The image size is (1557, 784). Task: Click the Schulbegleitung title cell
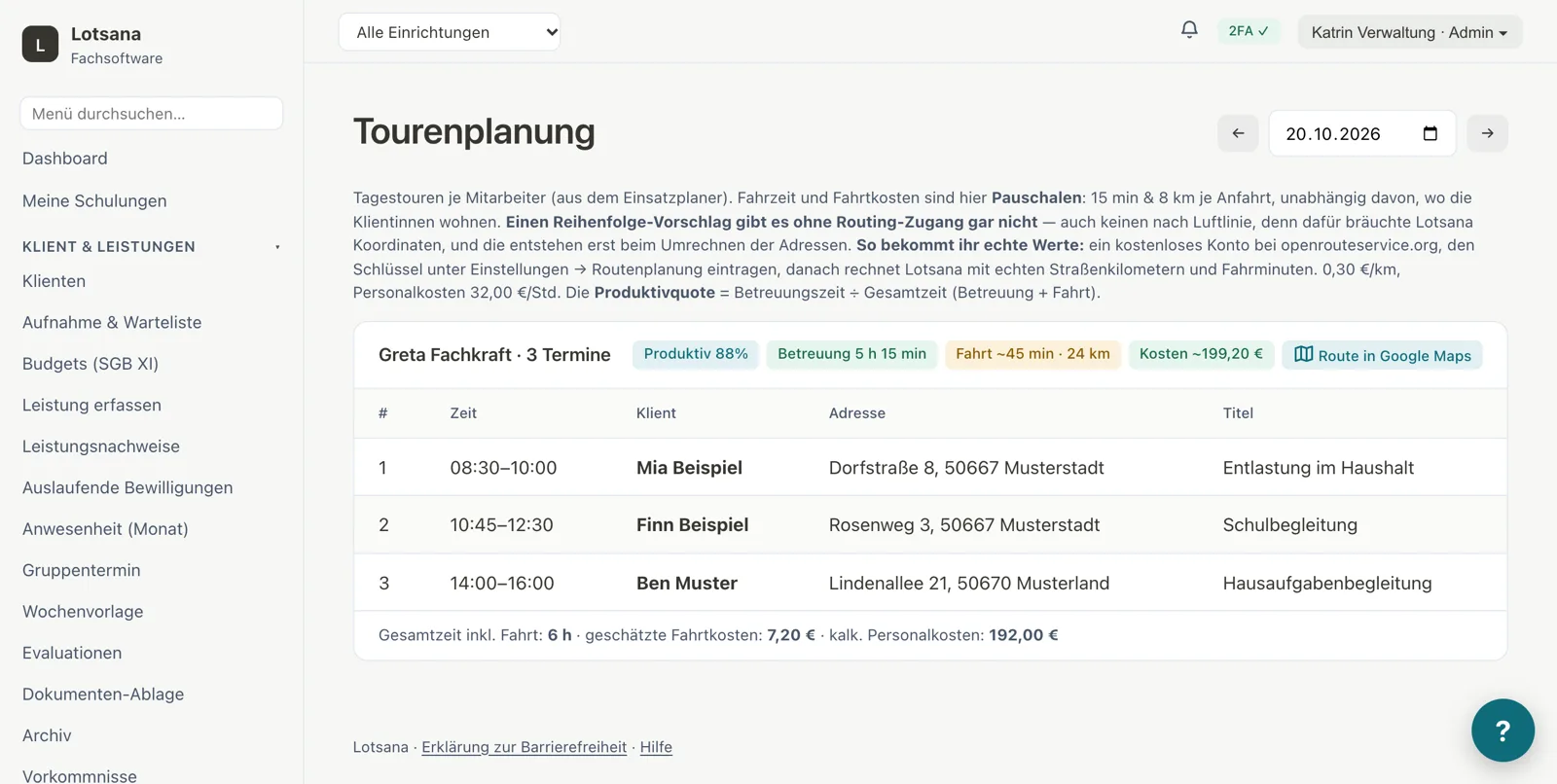(x=1290, y=525)
